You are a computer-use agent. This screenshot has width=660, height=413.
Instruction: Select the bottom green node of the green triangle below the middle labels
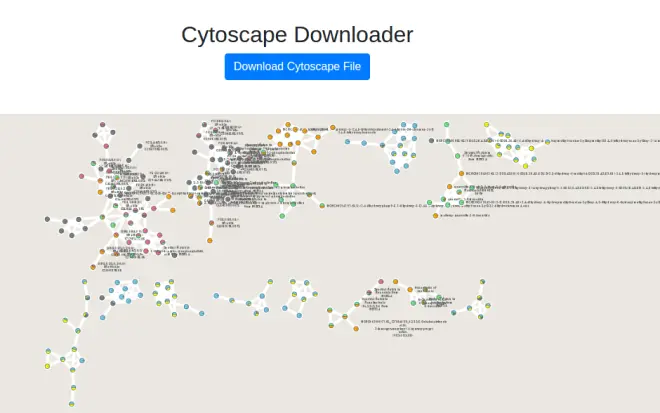coord(282,216)
